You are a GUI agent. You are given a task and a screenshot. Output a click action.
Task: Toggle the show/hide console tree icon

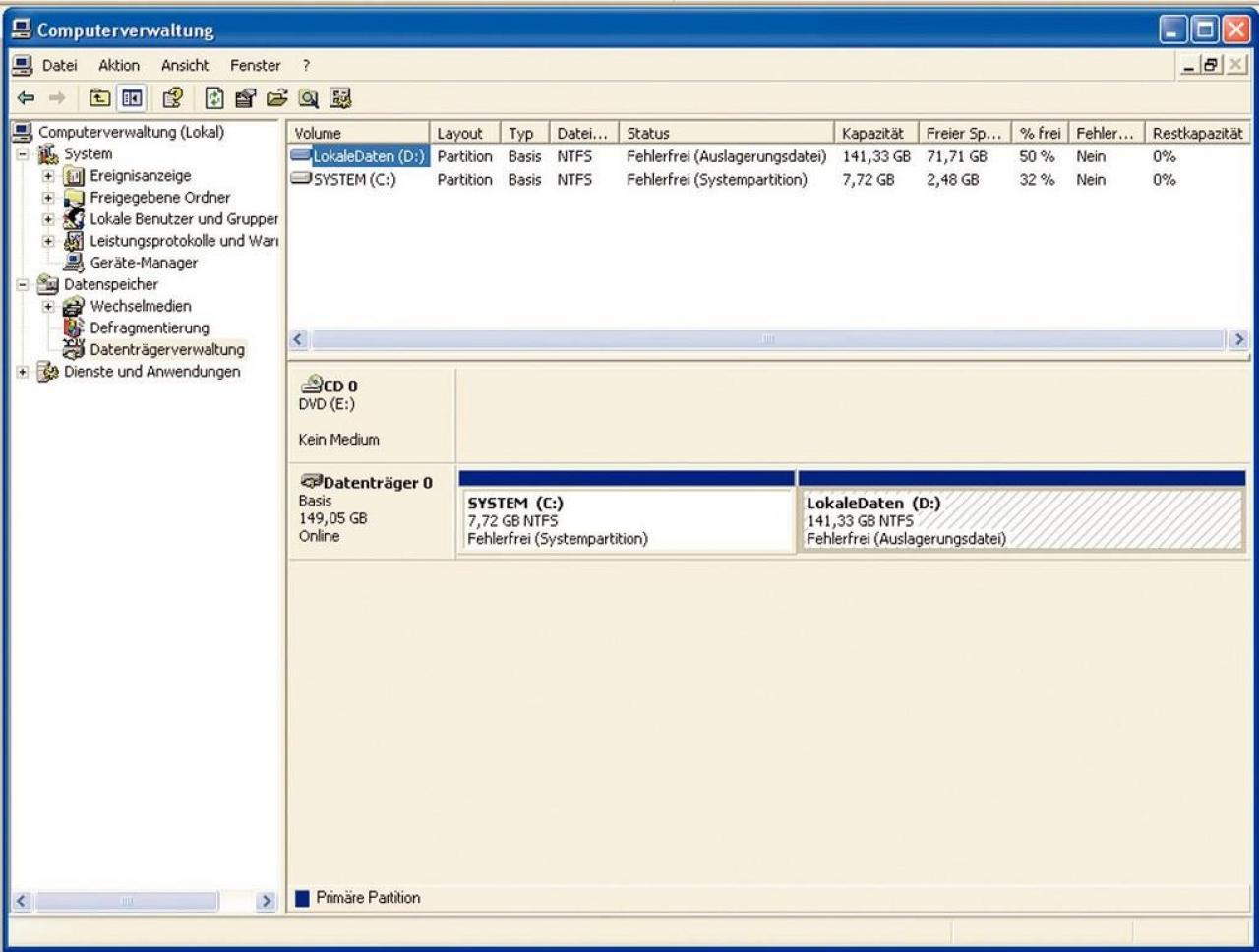[x=132, y=97]
